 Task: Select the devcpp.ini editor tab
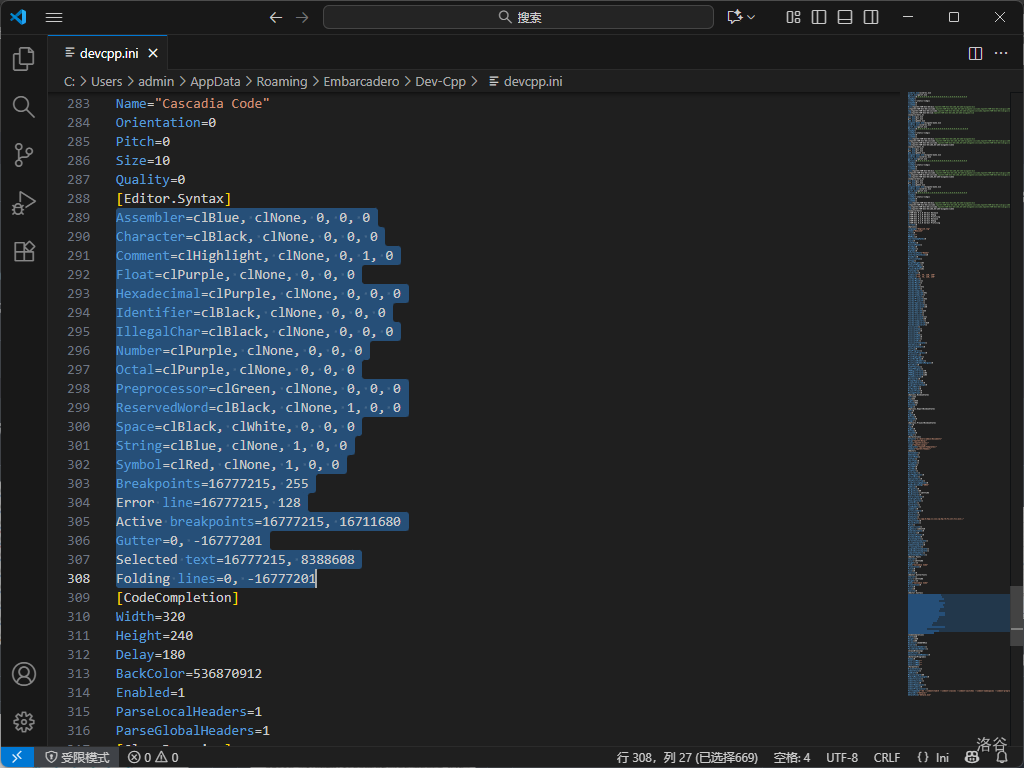pyautogui.click(x=108, y=54)
